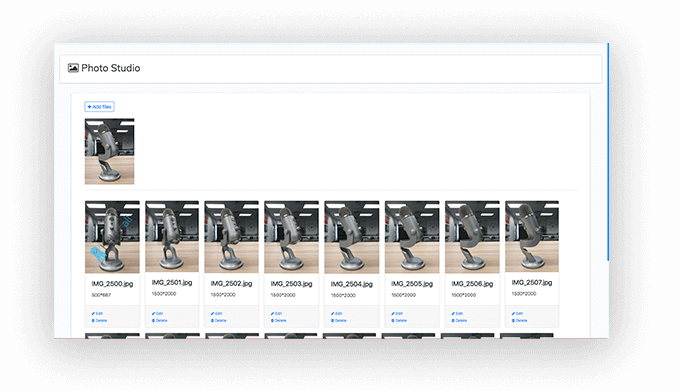This screenshot has height=391, width=679.
Task: Edit IMG_2503.jpg via pencil Edit link
Action: pos(276,313)
